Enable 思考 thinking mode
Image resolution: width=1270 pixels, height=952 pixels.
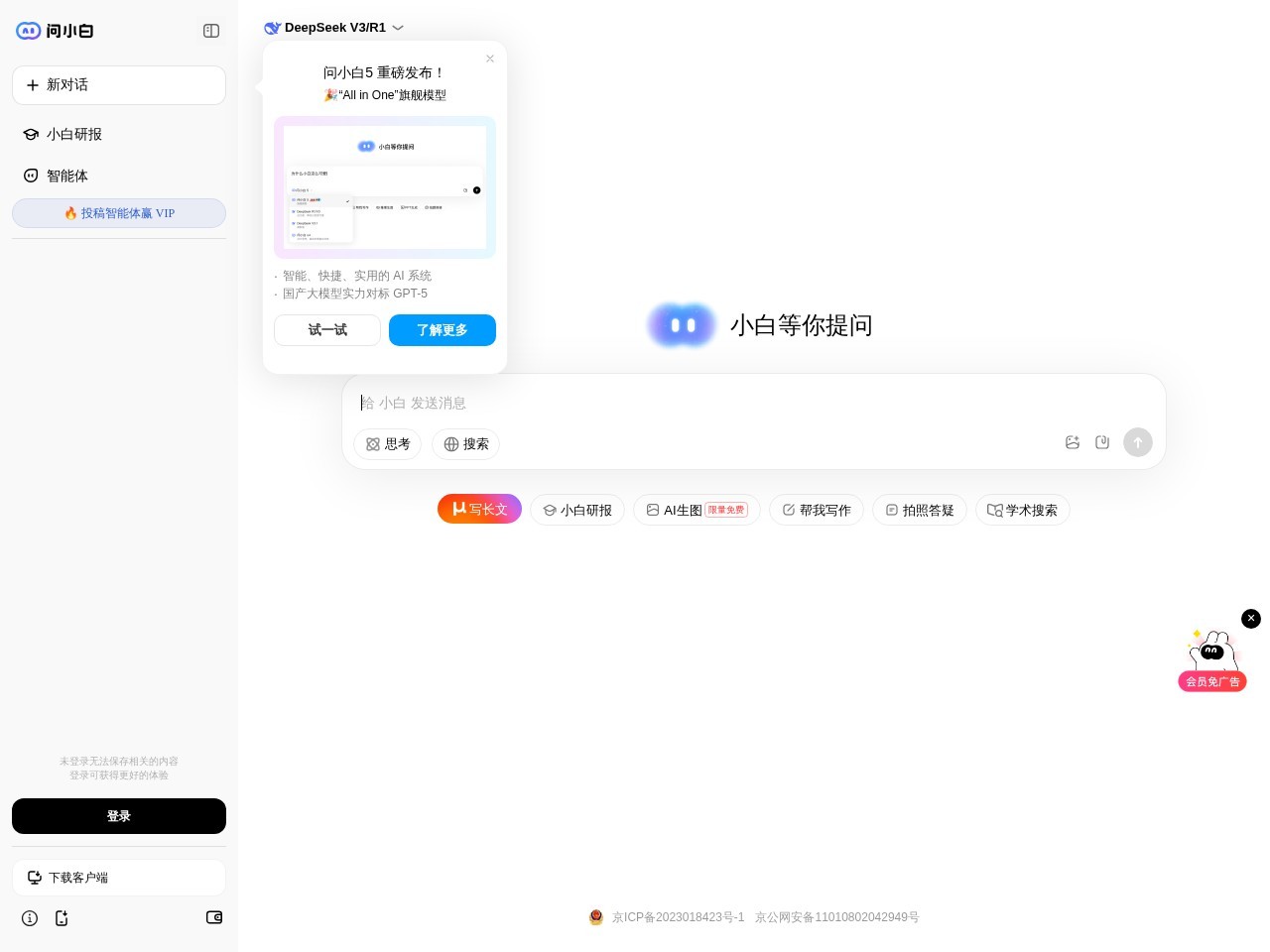pyautogui.click(x=388, y=444)
